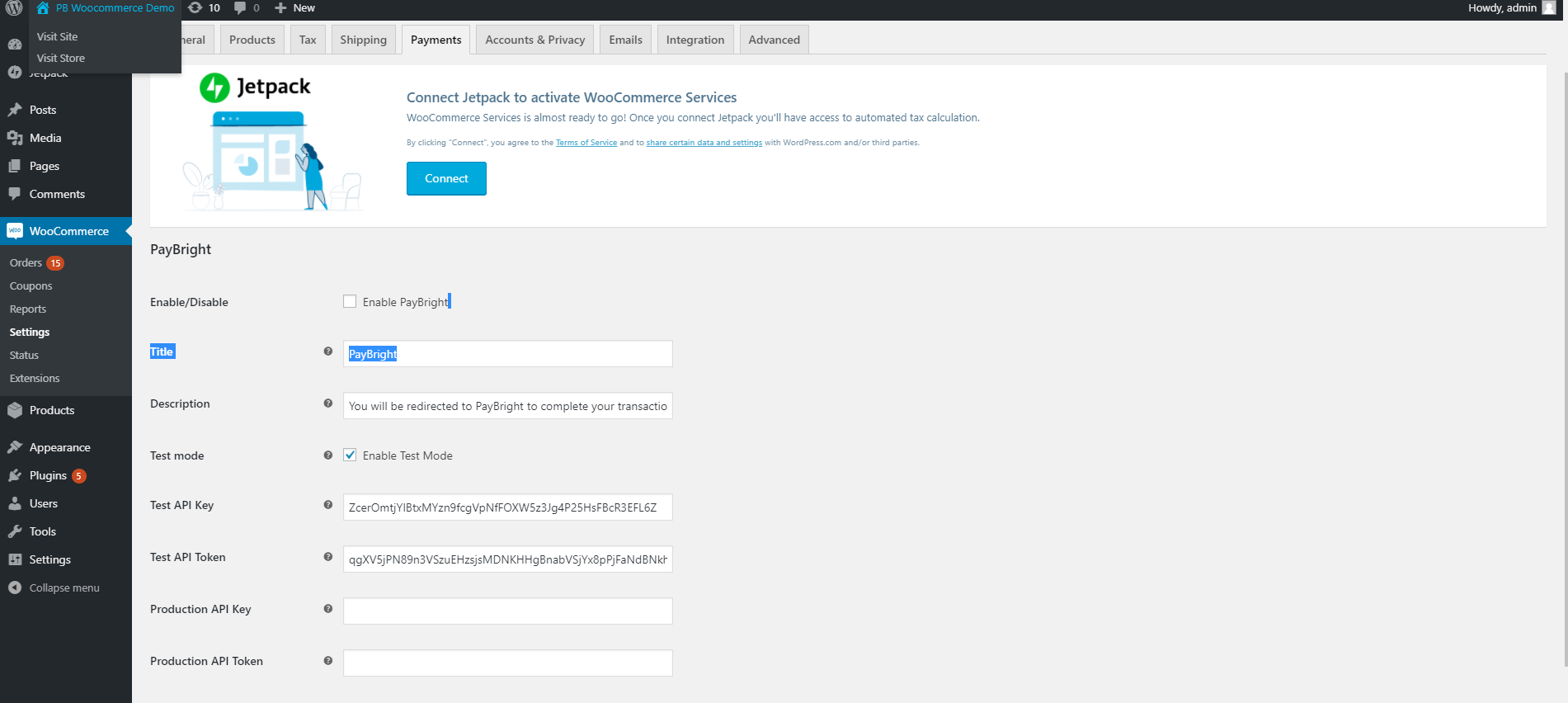Click the help icon beside Test mode
Image resolution: width=1568 pixels, height=703 pixels.
tap(328, 455)
